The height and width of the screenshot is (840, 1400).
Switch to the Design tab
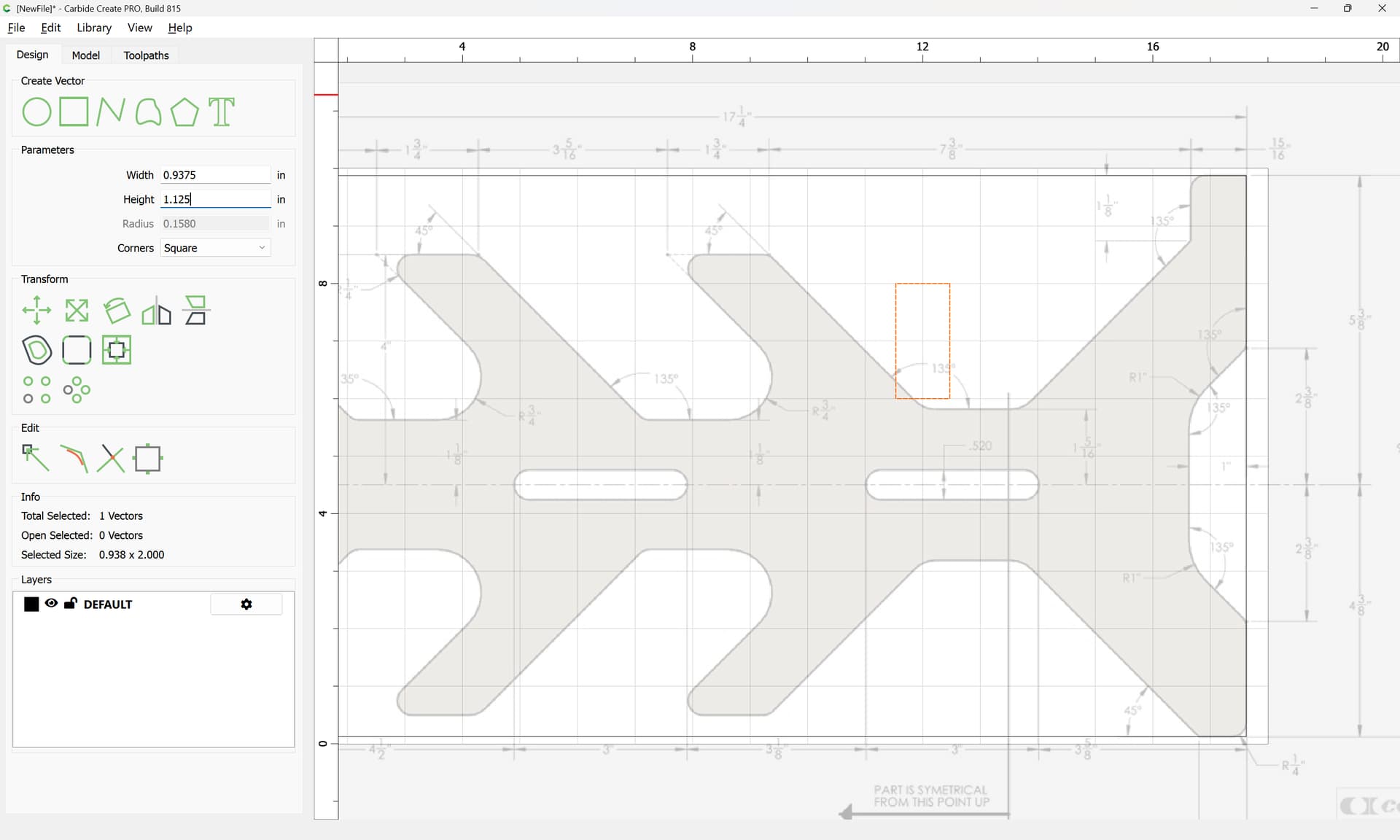[33, 55]
